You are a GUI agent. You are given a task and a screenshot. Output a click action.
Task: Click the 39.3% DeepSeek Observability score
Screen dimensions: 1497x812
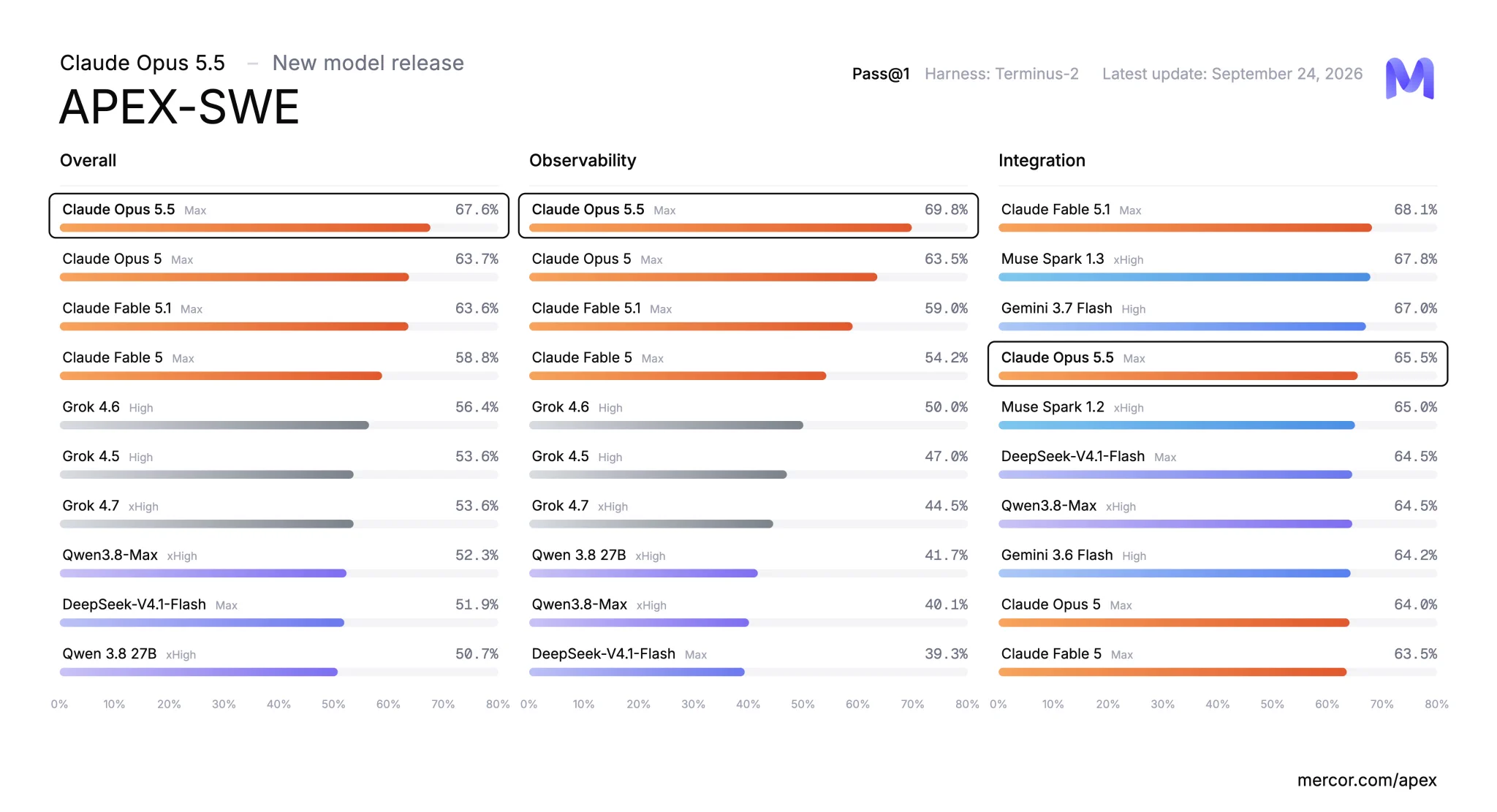[x=946, y=653]
